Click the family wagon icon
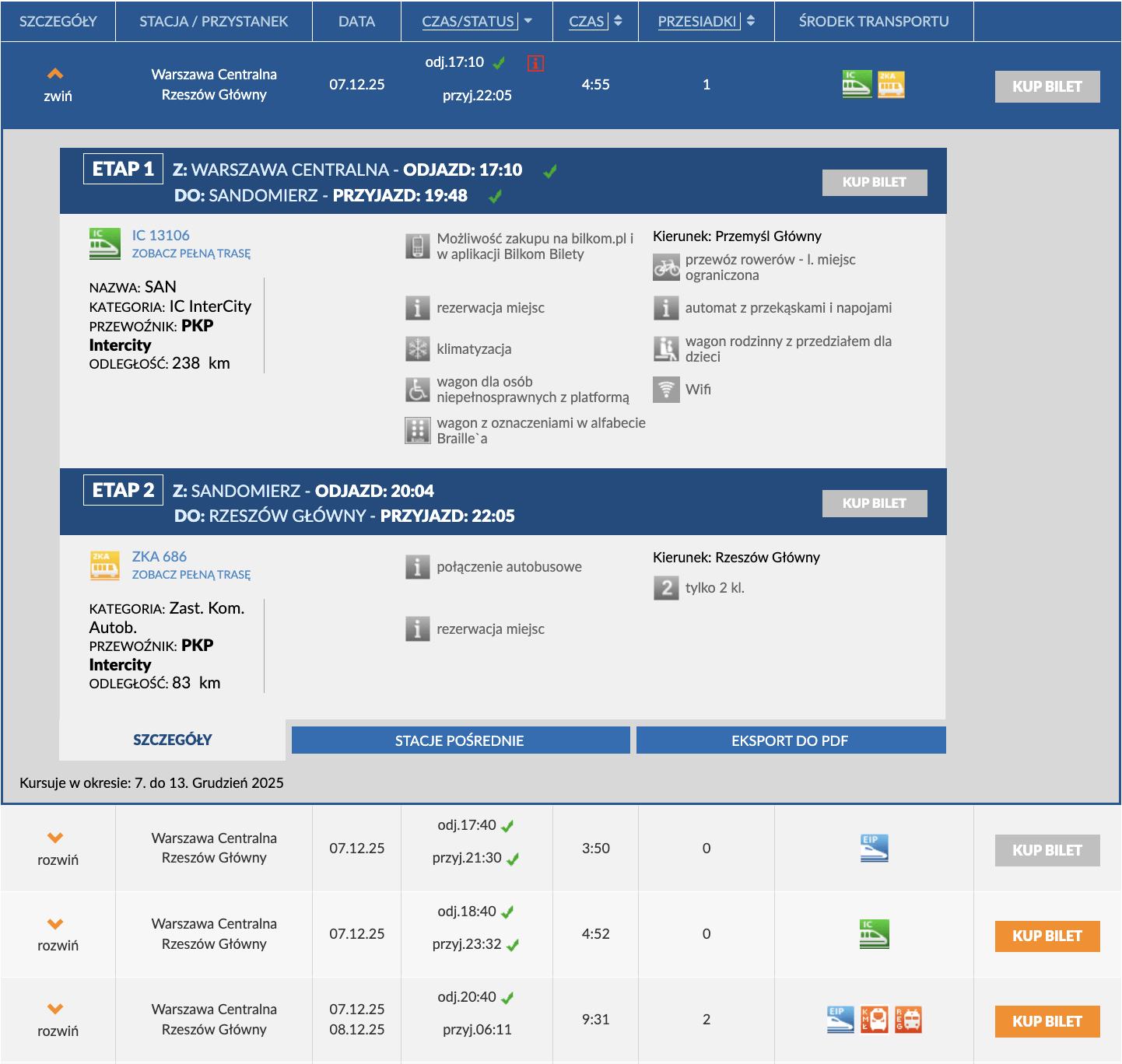 (x=666, y=349)
